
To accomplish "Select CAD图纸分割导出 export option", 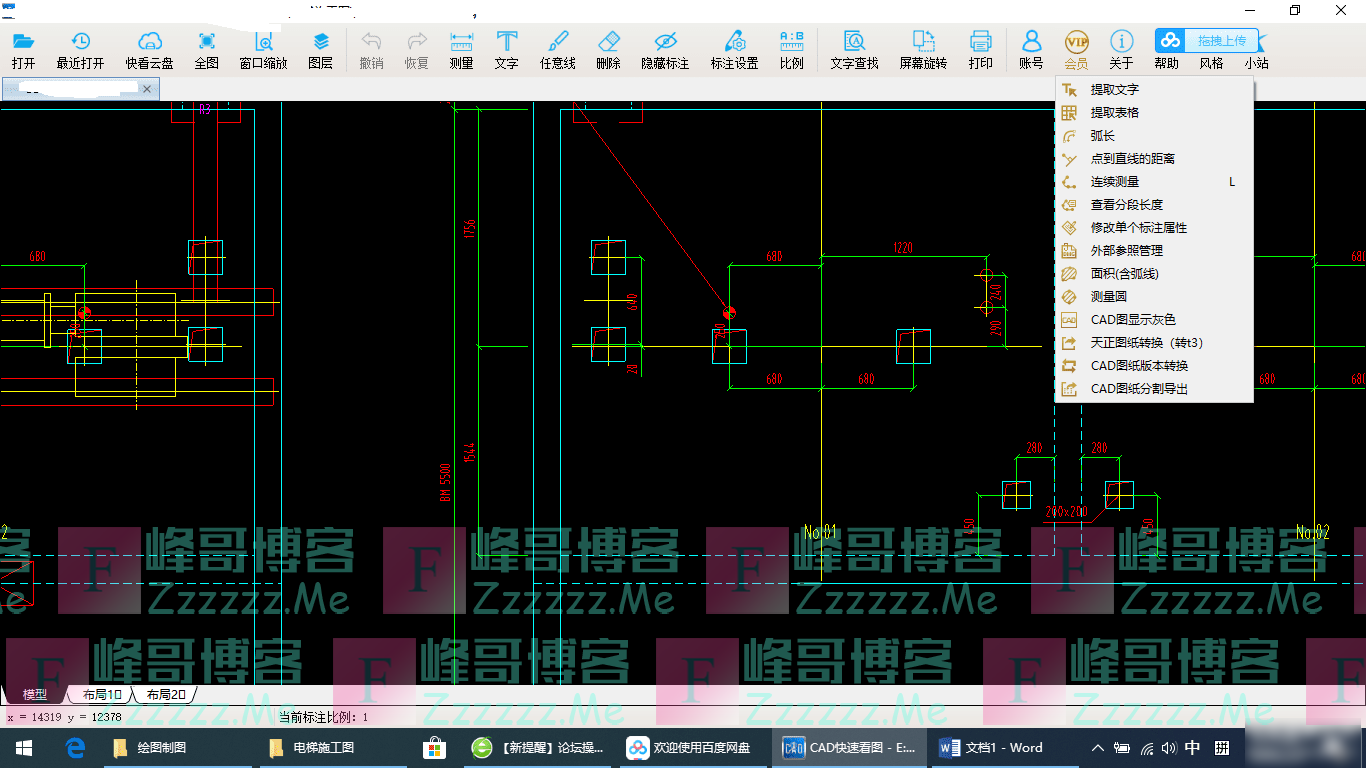I will tap(1139, 389).
